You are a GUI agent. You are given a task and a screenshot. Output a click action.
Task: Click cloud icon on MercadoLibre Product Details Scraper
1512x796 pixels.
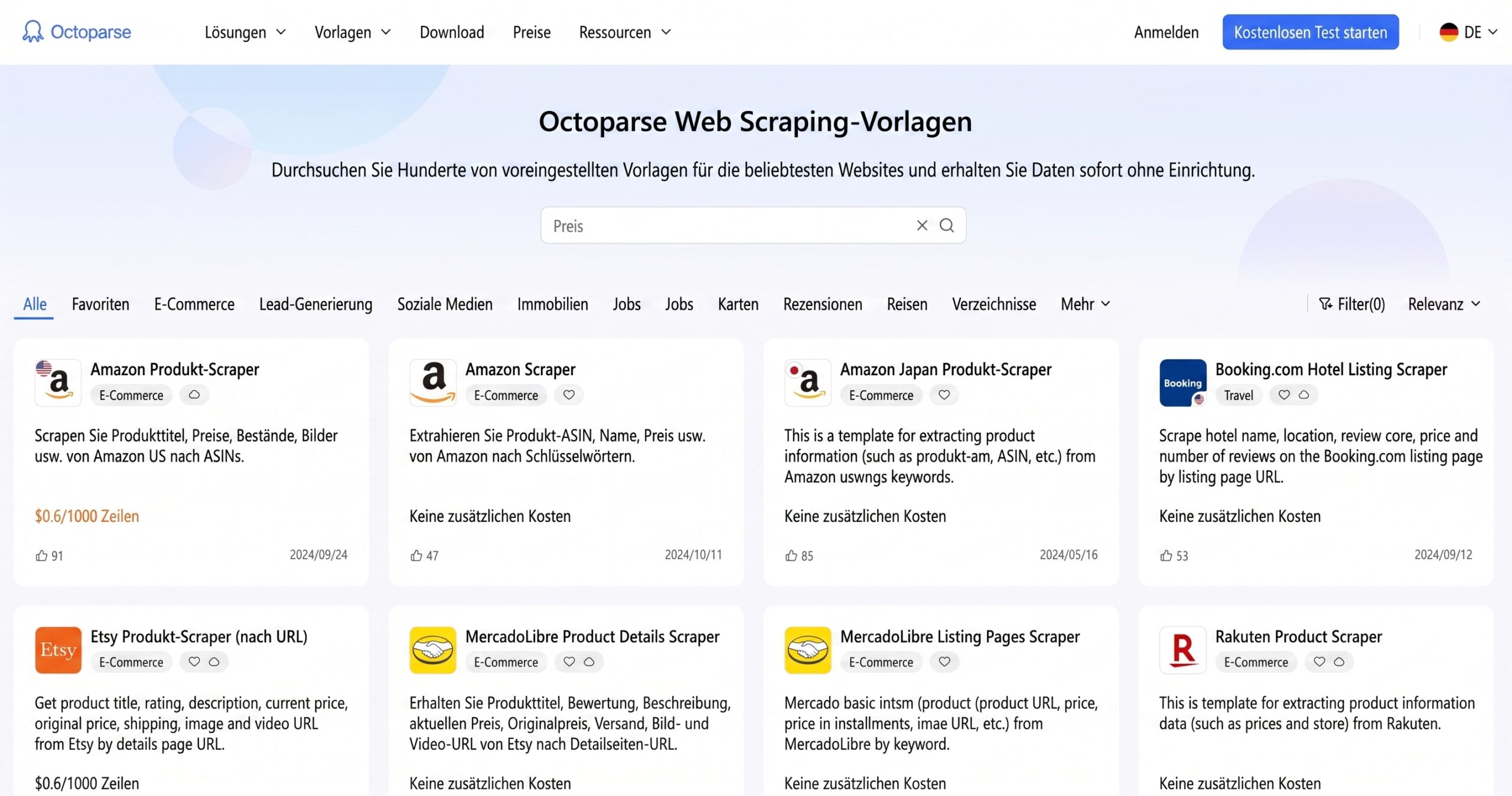point(589,661)
